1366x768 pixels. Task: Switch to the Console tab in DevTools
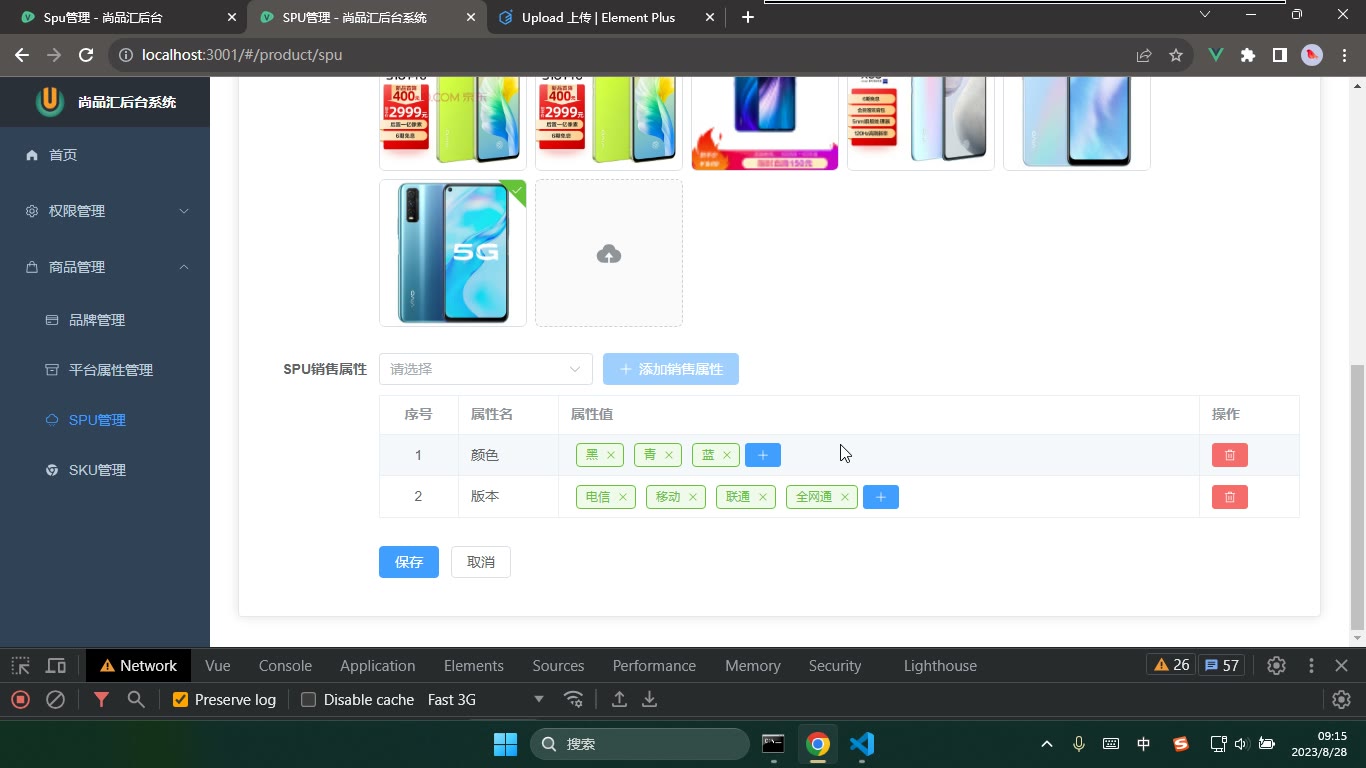click(x=285, y=666)
